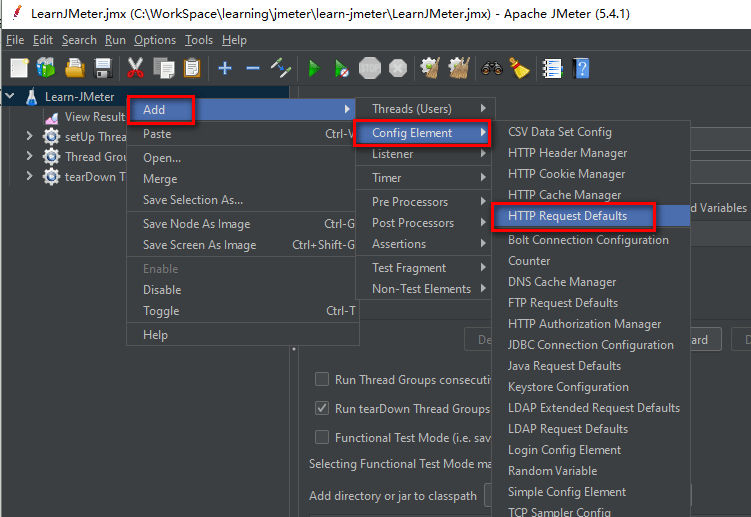Open the Post Processors submenu
Image resolution: width=751 pixels, height=517 pixels.
[423, 223]
